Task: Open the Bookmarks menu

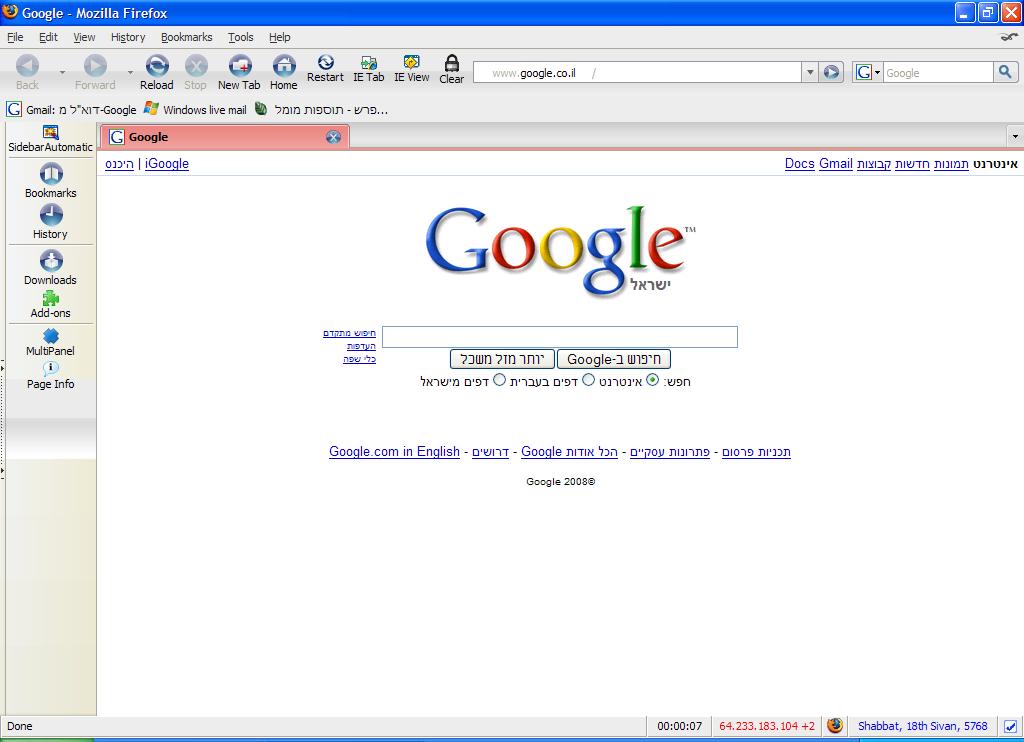Action: point(186,37)
